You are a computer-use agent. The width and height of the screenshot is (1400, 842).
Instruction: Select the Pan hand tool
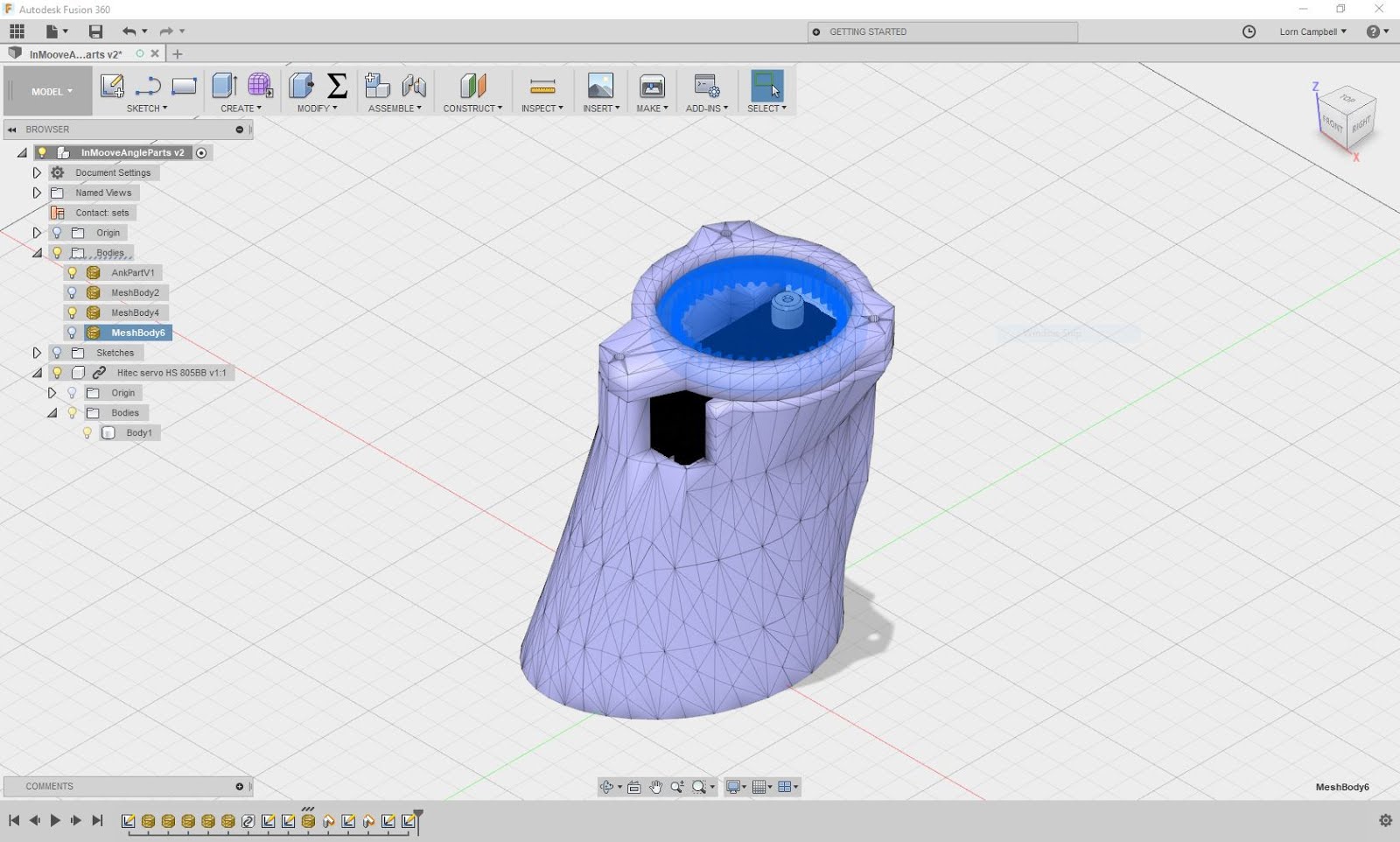pos(655,787)
